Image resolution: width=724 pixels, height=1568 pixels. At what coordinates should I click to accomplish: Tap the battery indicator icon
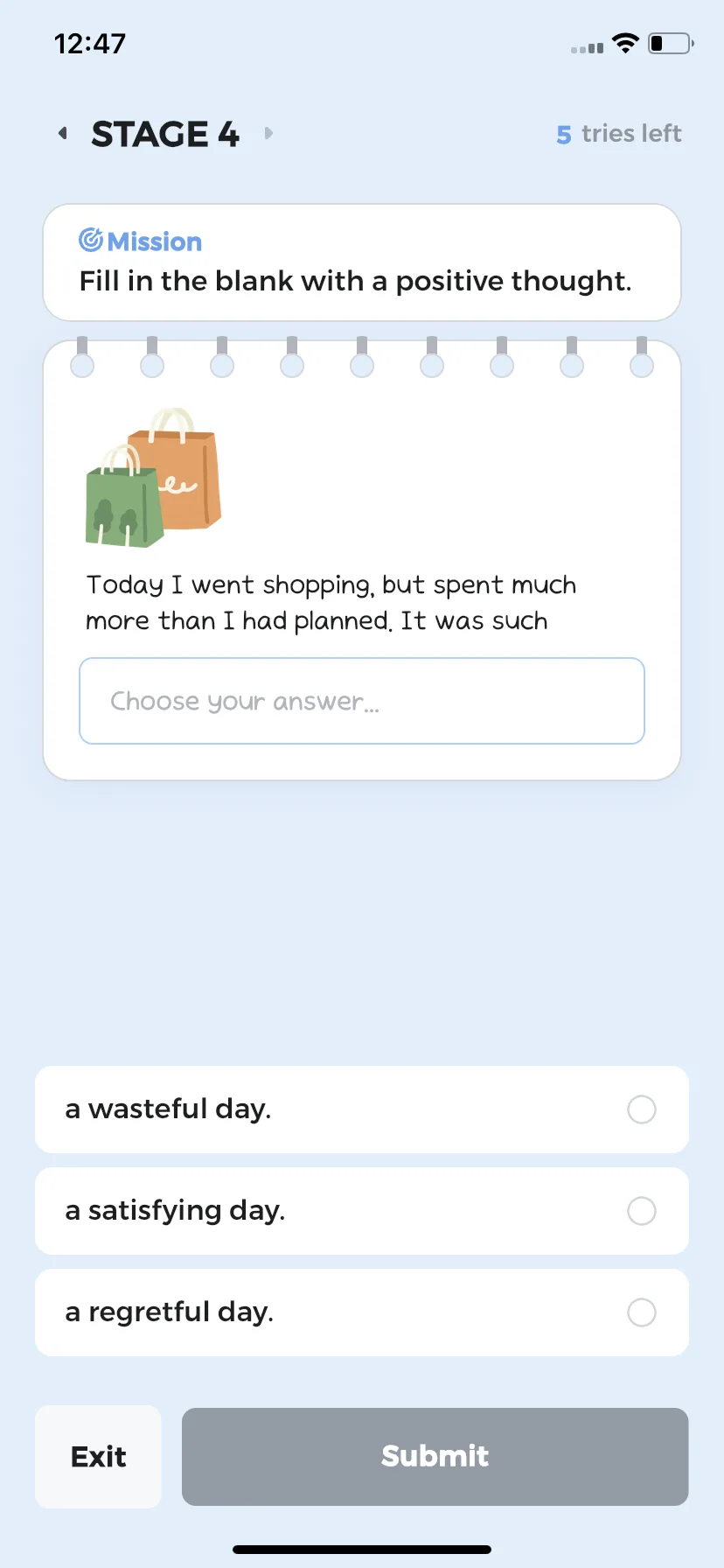671,43
